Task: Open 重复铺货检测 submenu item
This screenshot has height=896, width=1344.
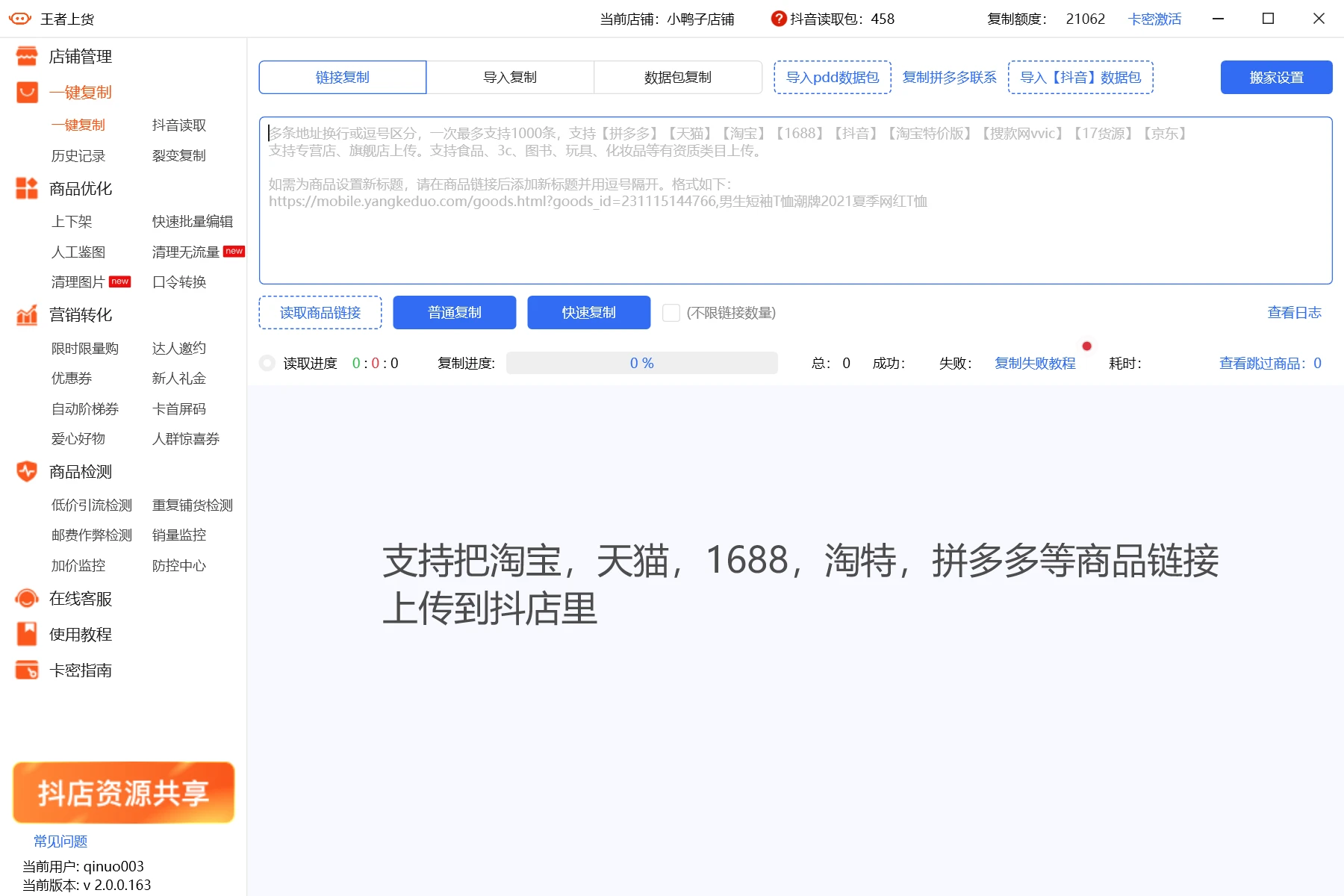Action: [193, 505]
